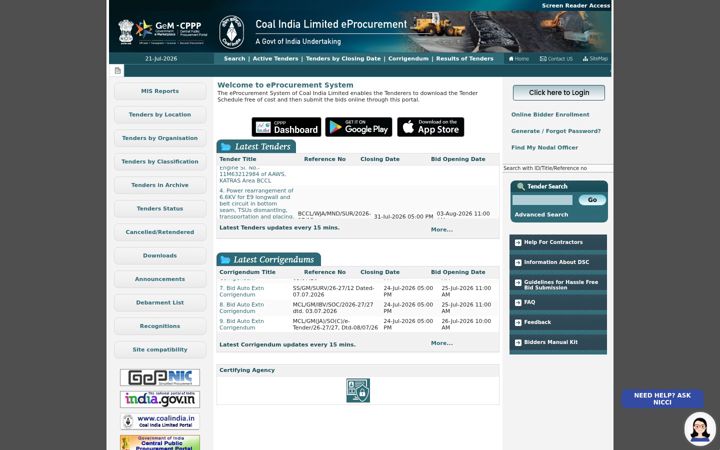
Task: Open Results of Tenders menu
Action: [465, 59]
